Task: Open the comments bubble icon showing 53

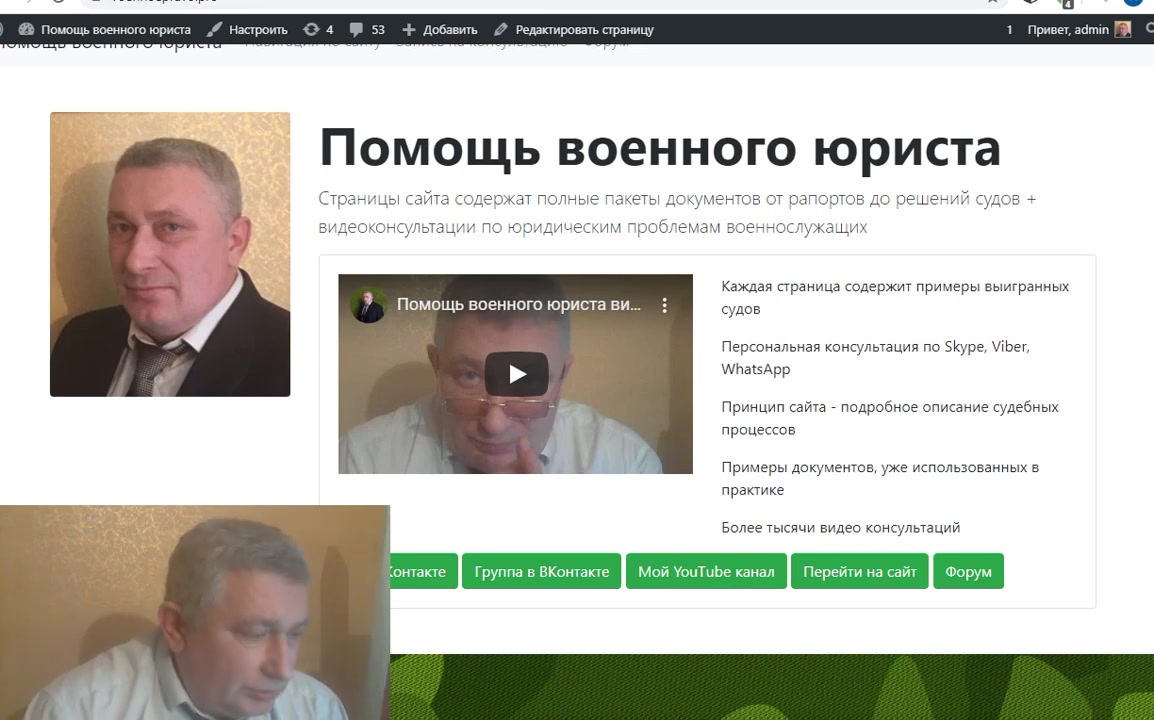Action: 357,30
